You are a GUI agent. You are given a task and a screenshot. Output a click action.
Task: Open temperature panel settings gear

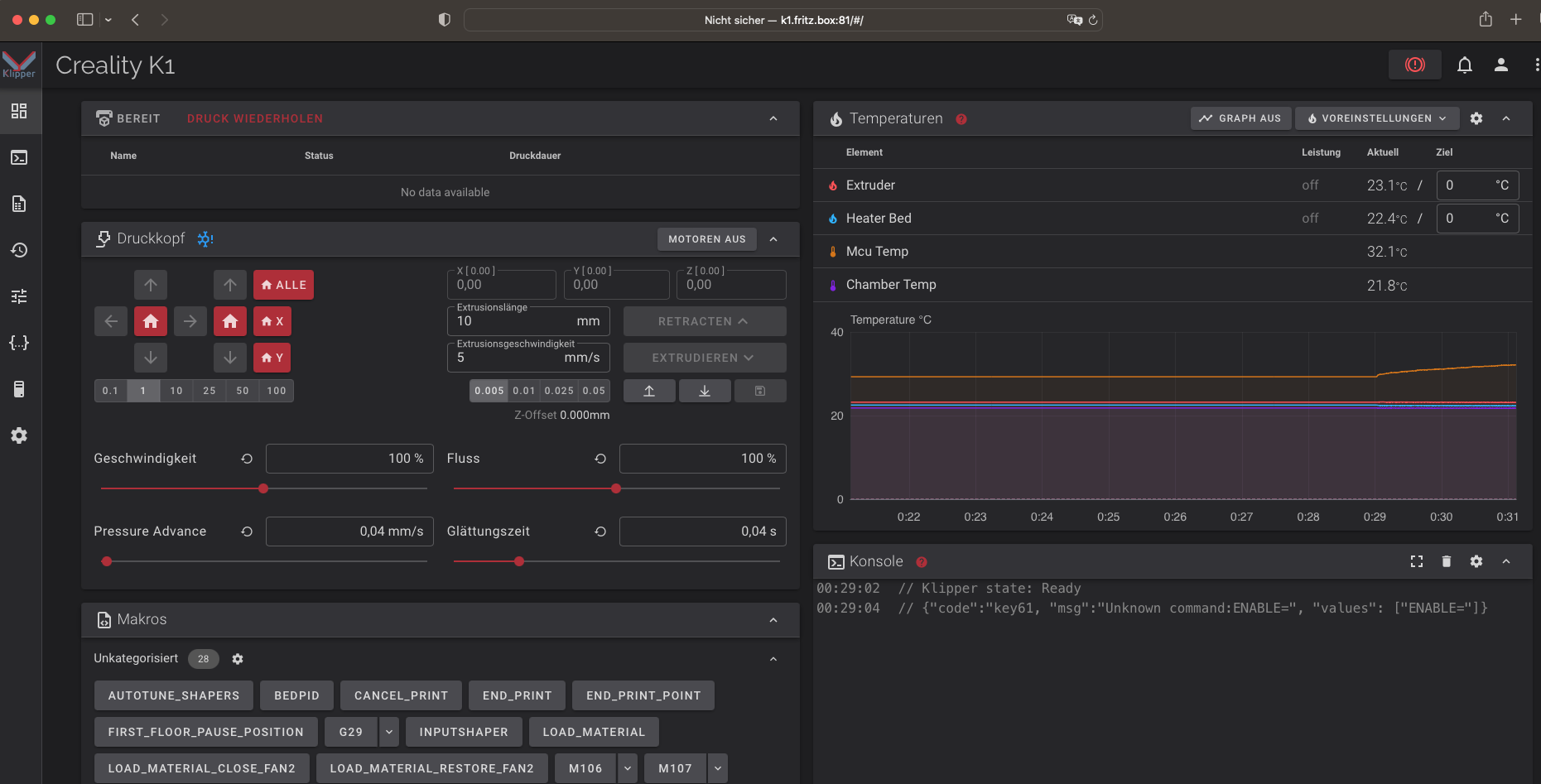tap(1476, 118)
